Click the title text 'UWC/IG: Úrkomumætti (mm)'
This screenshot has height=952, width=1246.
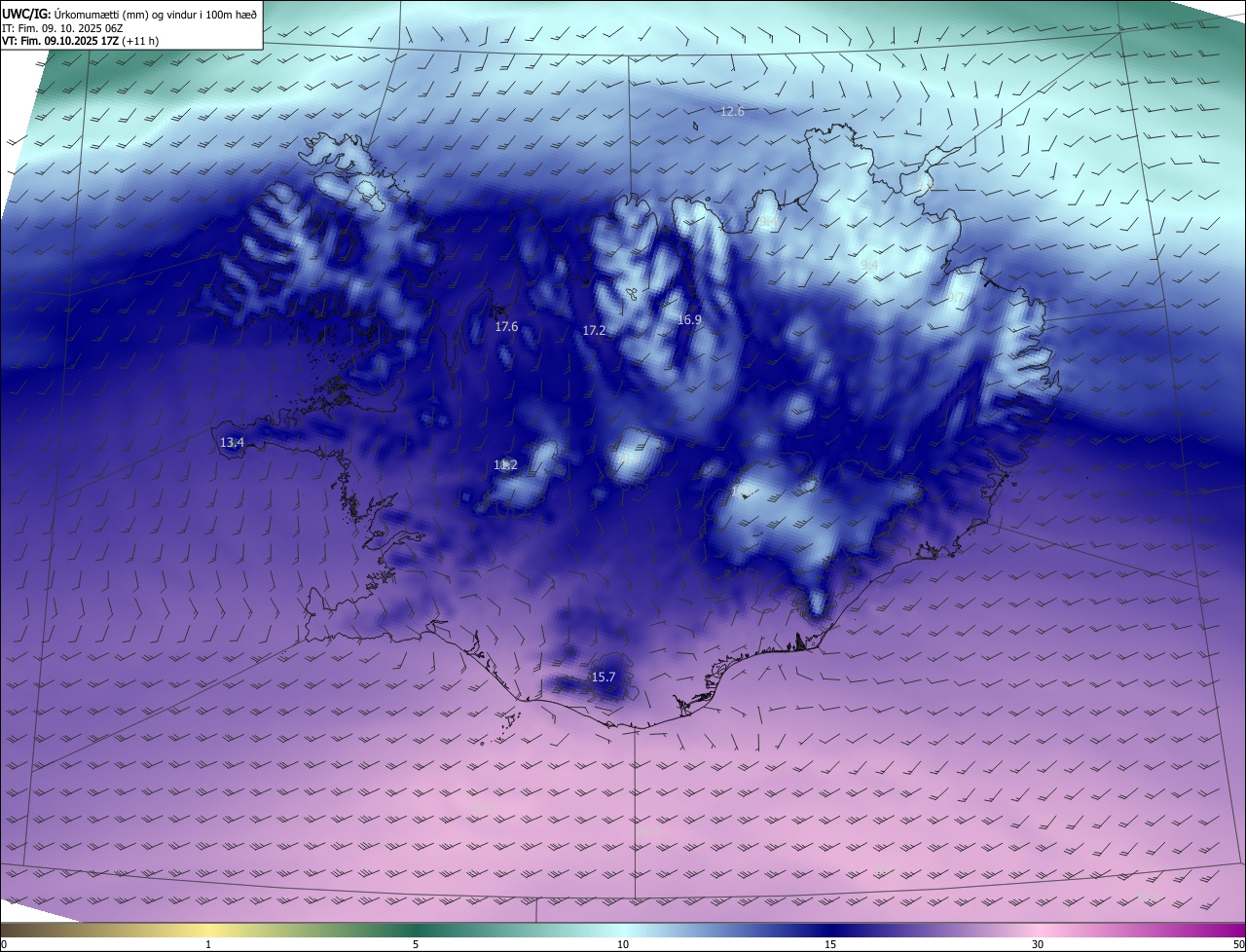click(75, 14)
